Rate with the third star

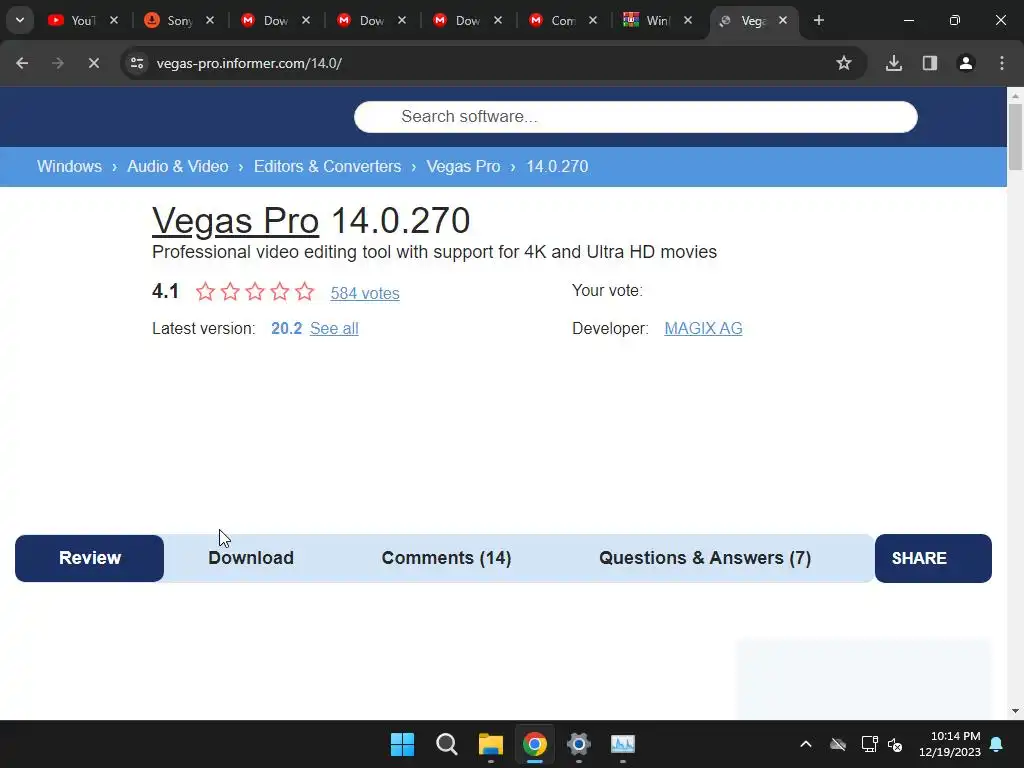[x=255, y=291]
